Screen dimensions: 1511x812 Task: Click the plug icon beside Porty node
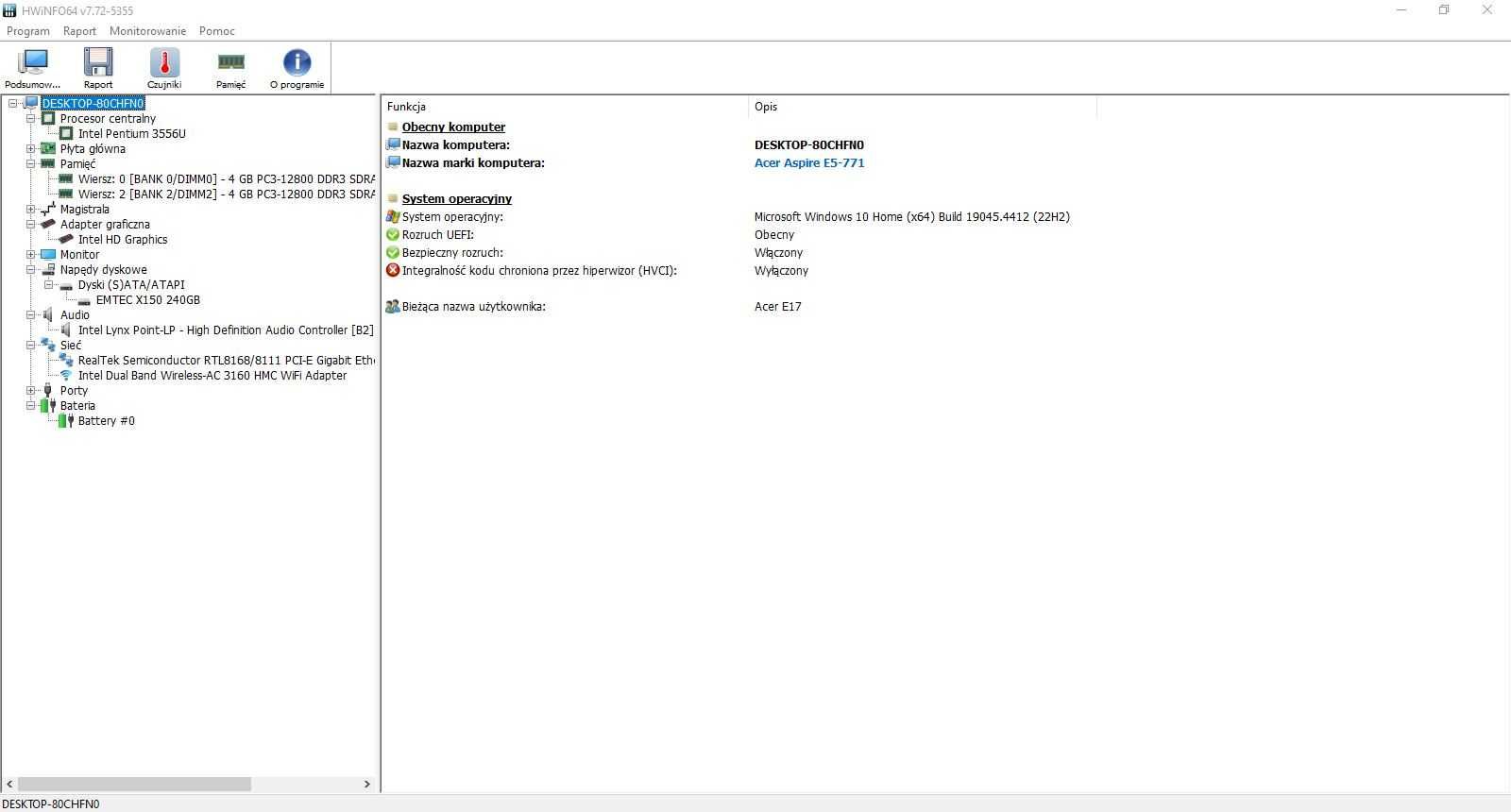click(48, 391)
